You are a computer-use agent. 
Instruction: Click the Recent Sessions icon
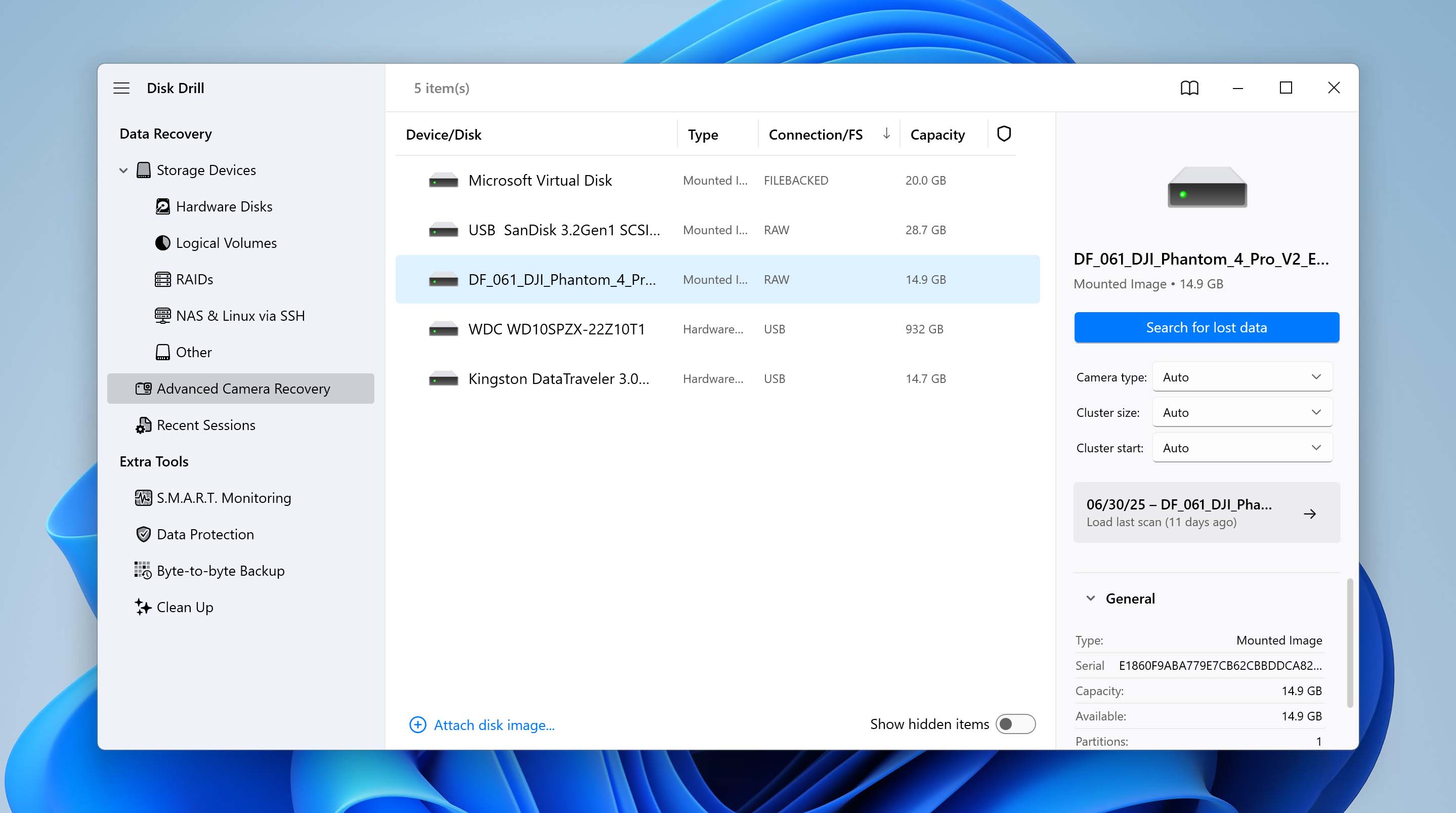(144, 425)
